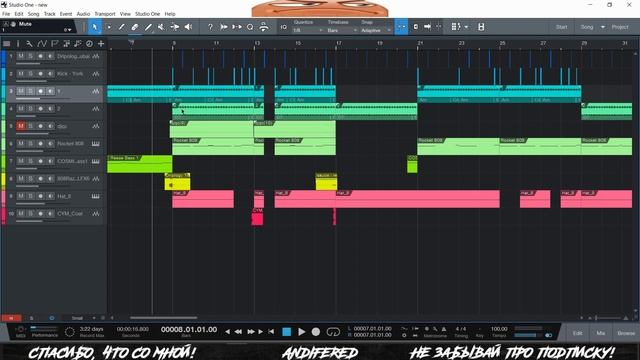Viewport: 640px width, 360px height.
Task: Select the Range tool
Action: (108, 27)
